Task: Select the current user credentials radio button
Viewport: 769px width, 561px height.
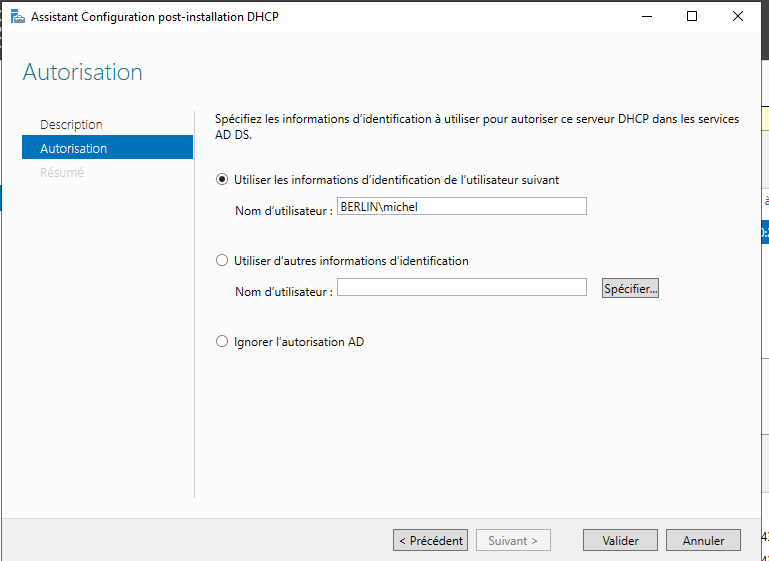Action: tap(223, 180)
